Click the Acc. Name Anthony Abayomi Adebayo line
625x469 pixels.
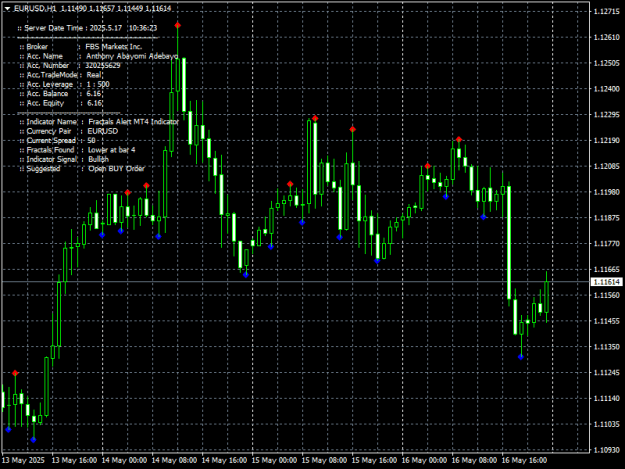98,57
